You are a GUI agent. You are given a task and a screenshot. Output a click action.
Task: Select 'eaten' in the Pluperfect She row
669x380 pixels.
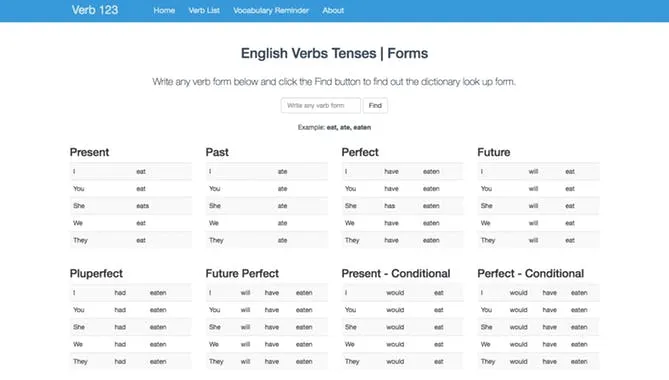click(158, 327)
